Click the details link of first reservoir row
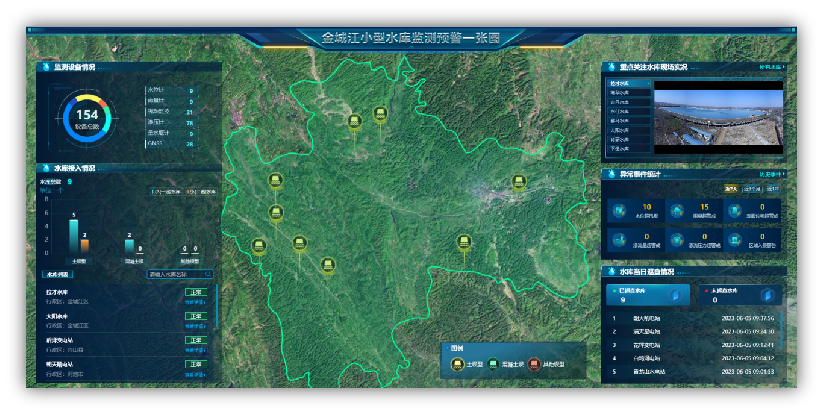824x415 pixels. [x=195, y=300]
